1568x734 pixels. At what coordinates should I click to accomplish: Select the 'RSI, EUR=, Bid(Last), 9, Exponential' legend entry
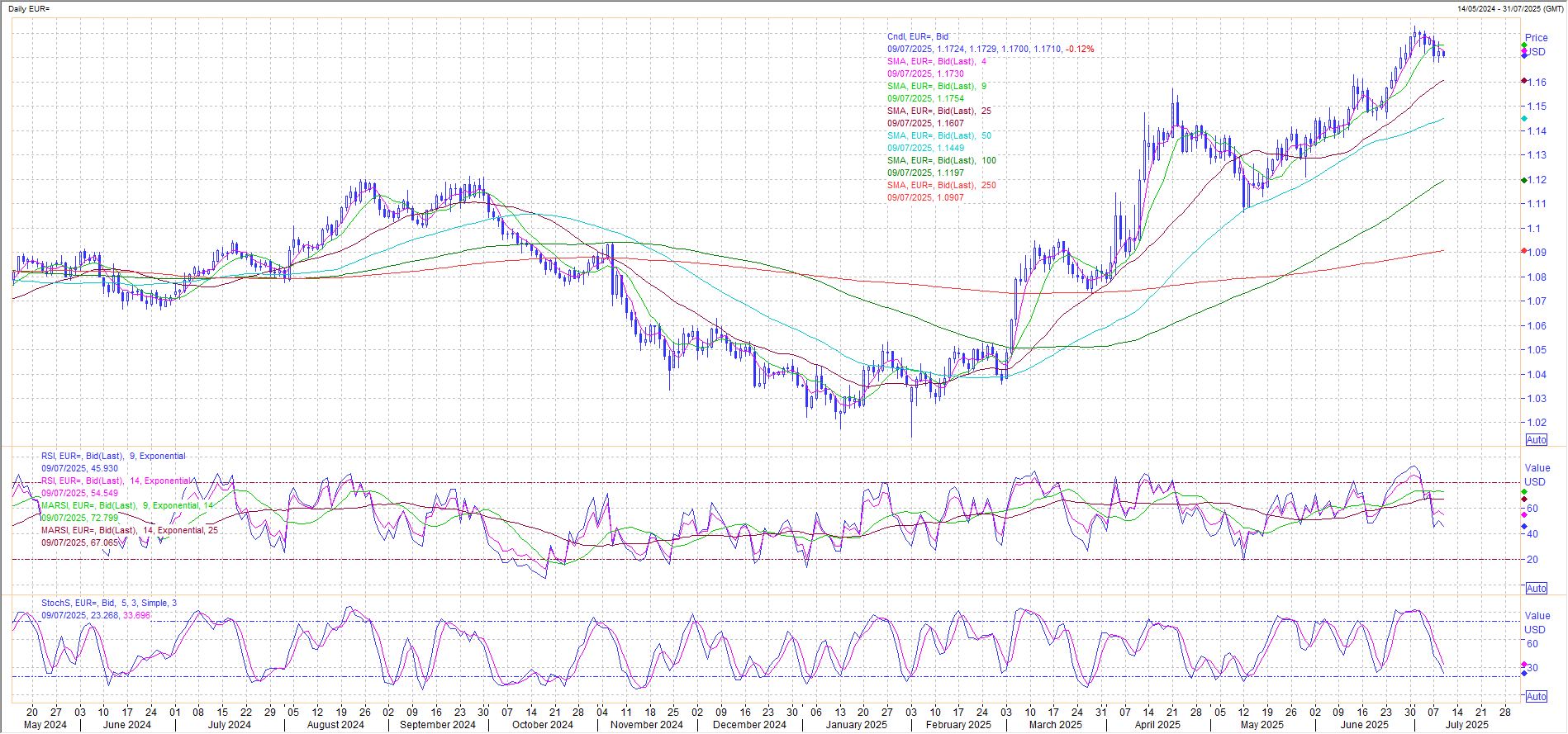tap(113, 456)
